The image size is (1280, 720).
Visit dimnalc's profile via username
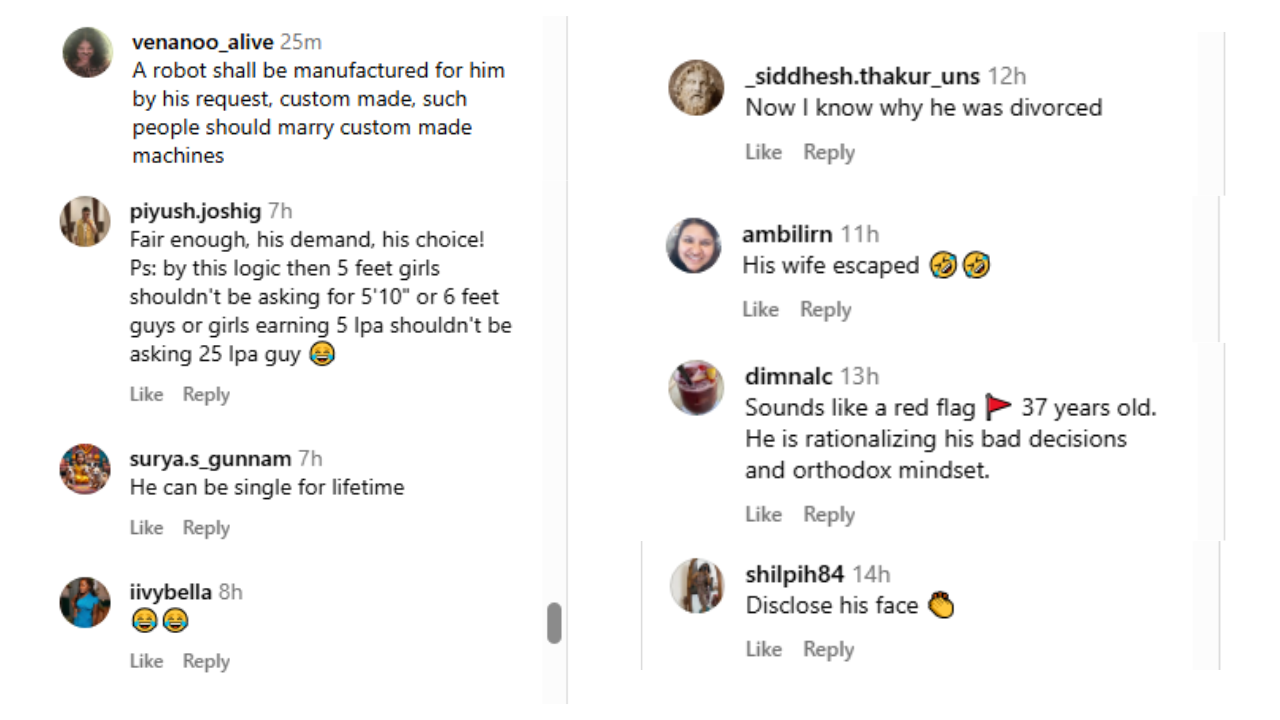click(x=788, y=376)
